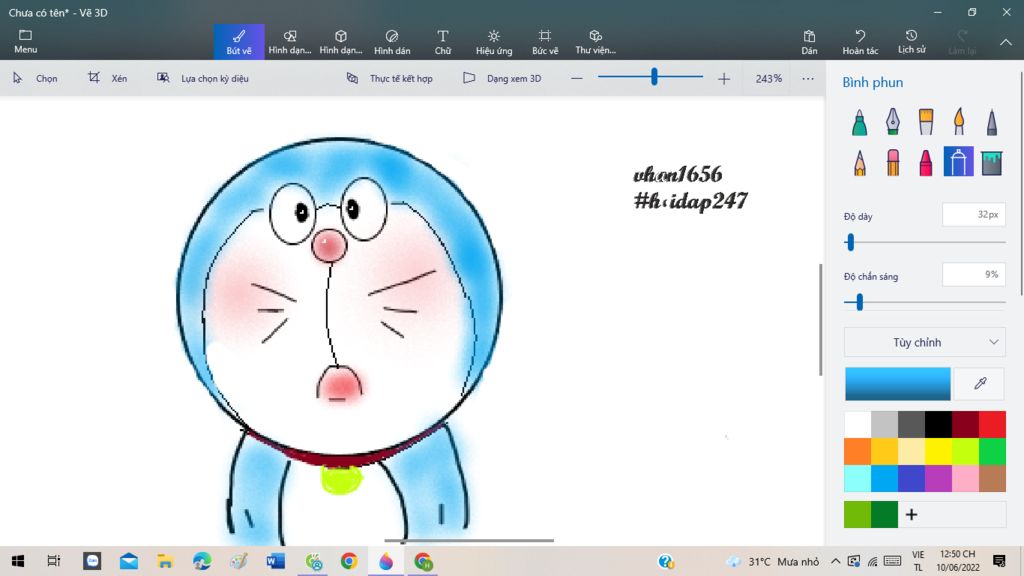Open Thực tế kết hợp mixed reality

[389, 78]
